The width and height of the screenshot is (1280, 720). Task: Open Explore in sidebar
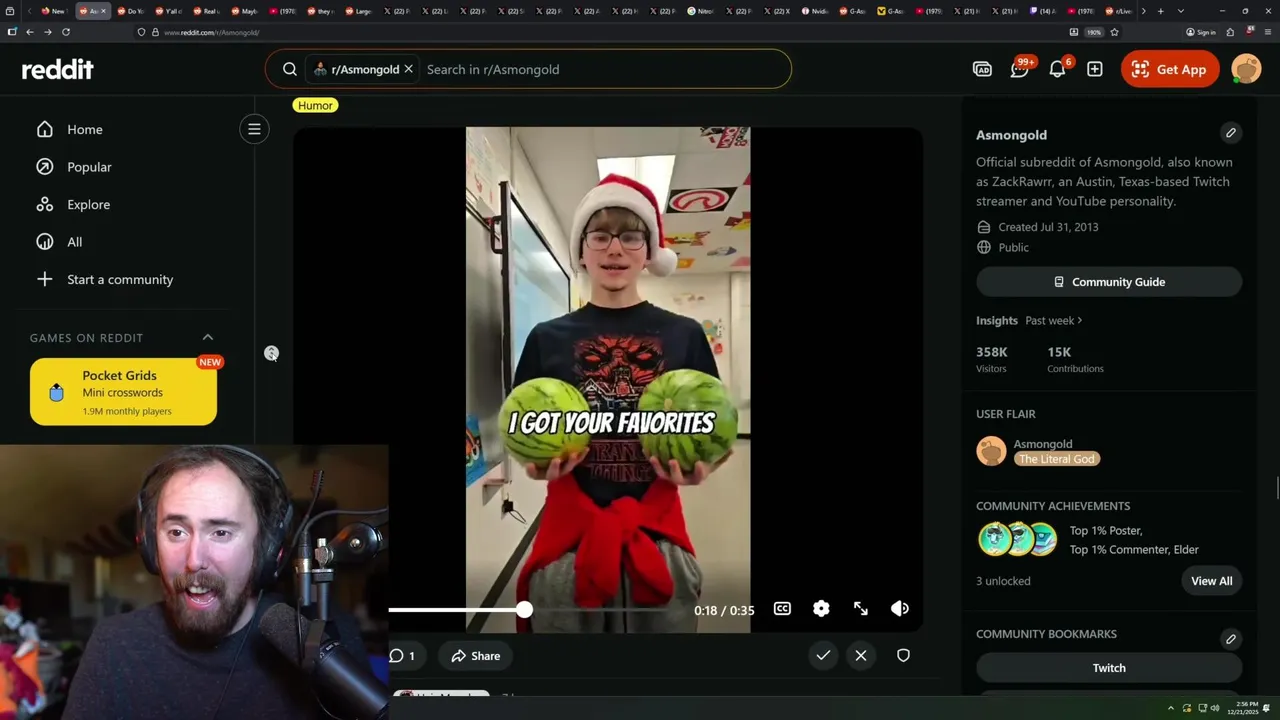[x=88, y=204]
